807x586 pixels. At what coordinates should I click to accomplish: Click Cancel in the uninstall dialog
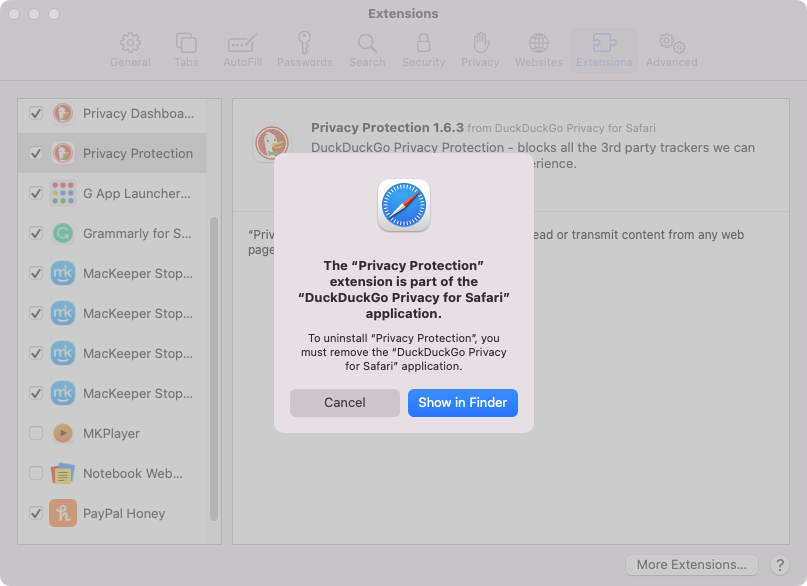pyautogui.click(x=344, y=402)
